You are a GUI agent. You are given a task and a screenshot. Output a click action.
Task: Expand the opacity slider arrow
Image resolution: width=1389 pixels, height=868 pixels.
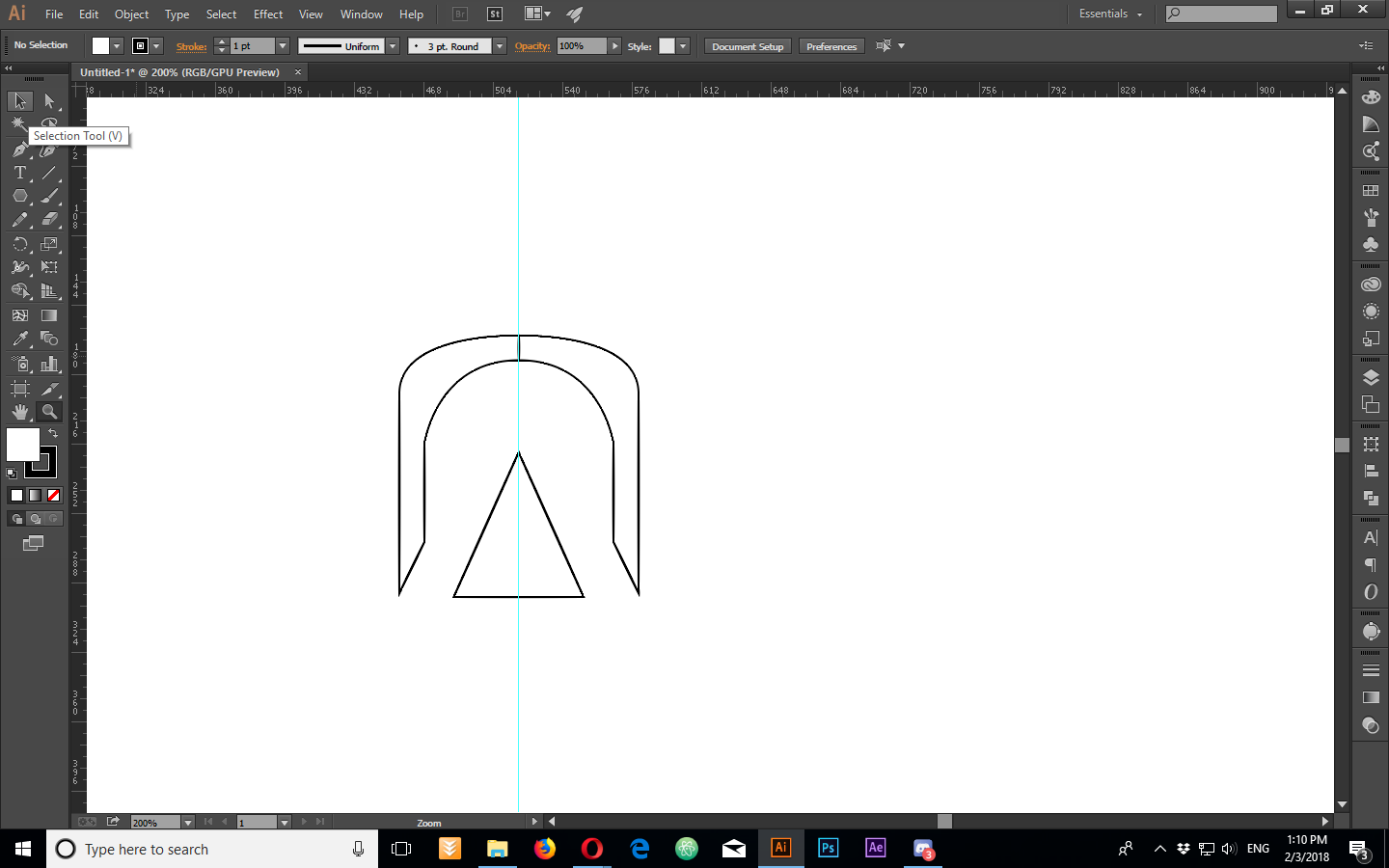tap(614, 46)
